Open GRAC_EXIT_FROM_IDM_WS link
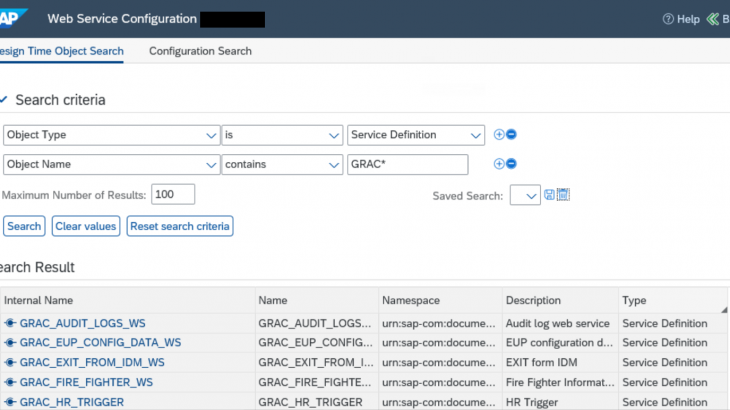The width and height of the screenshot is (730, 410). pyautogui.click(x=92, y=362)
